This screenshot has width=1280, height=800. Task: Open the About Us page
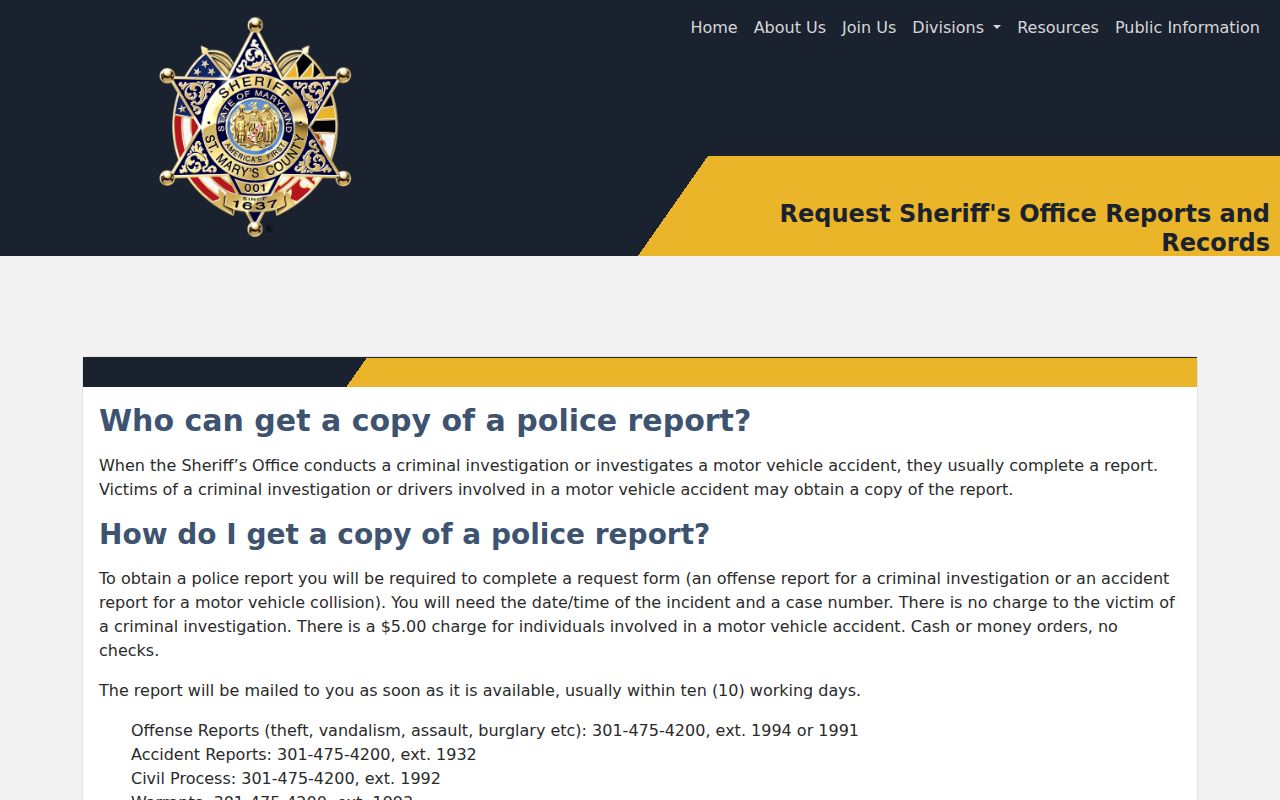(x=790, y=28)
